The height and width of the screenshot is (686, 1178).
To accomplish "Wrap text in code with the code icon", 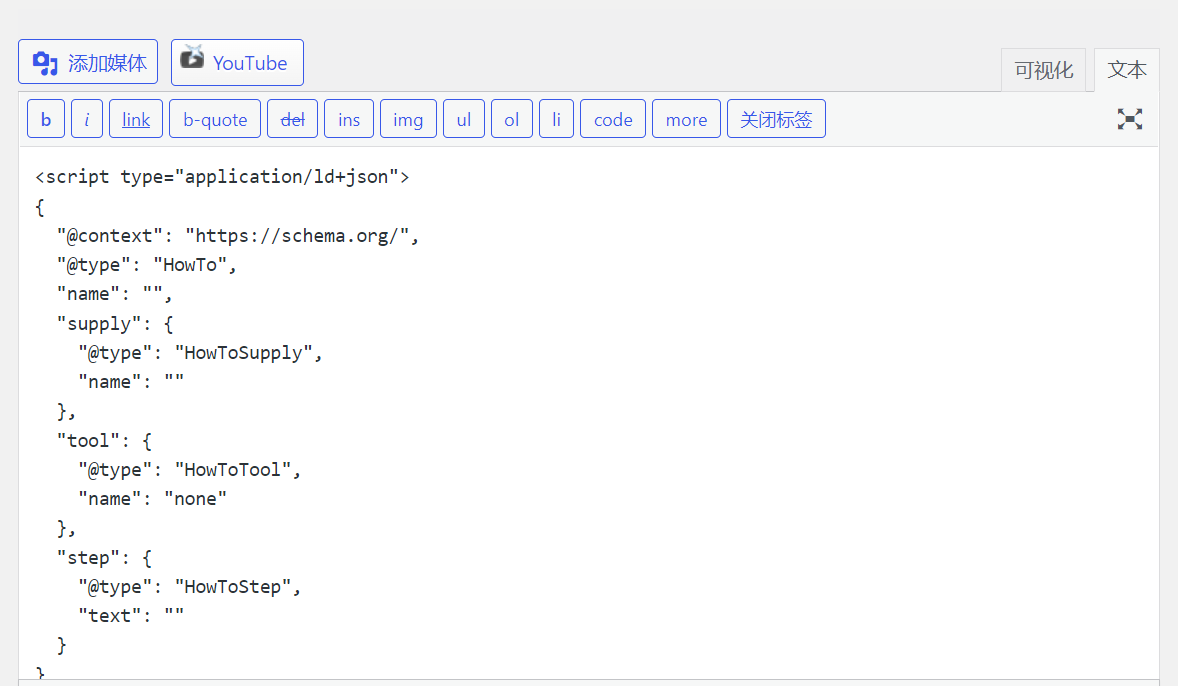I will pyautogui.click(x=612, y=118).
